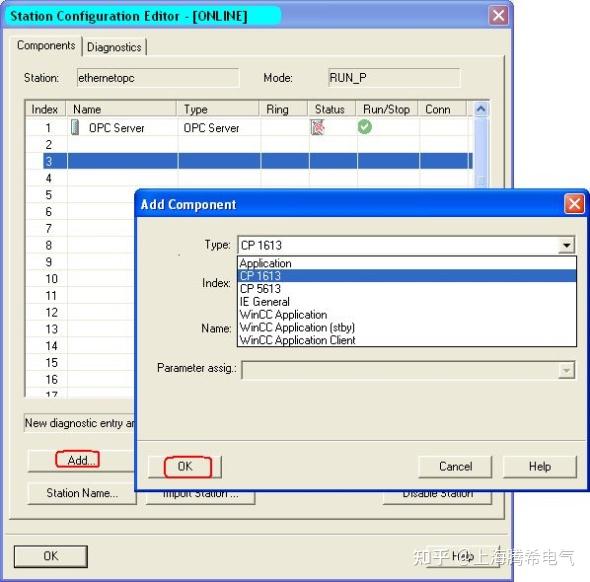Image resolution: width=590 pixels, height=582 pixels.
Task: Select index row 6
Action: [80, 211]
